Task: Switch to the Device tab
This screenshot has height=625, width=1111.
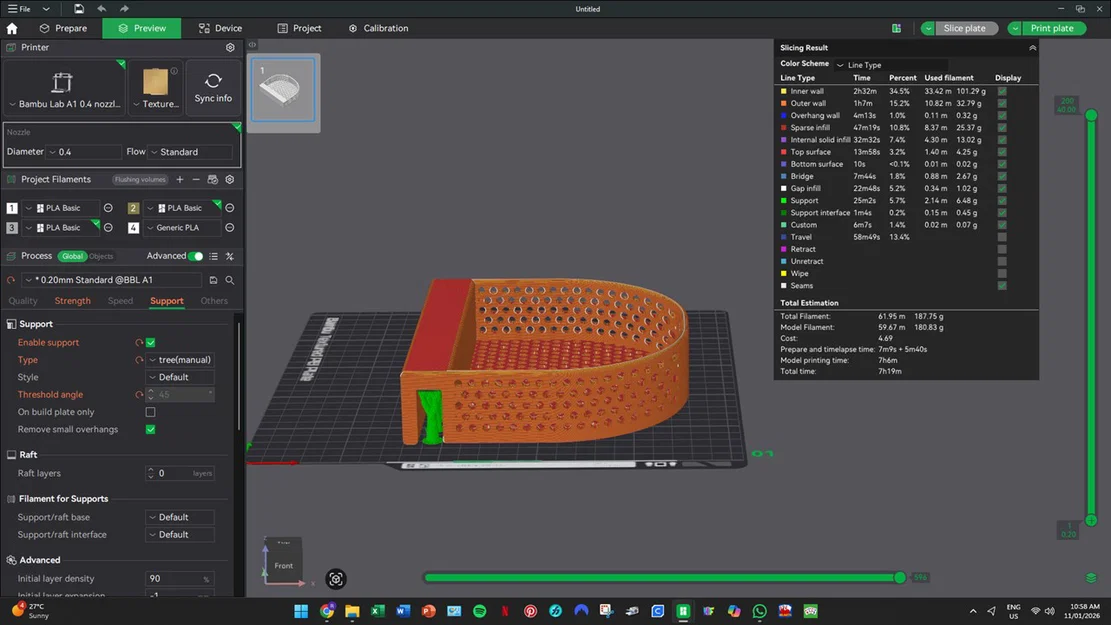Action: 220,28
